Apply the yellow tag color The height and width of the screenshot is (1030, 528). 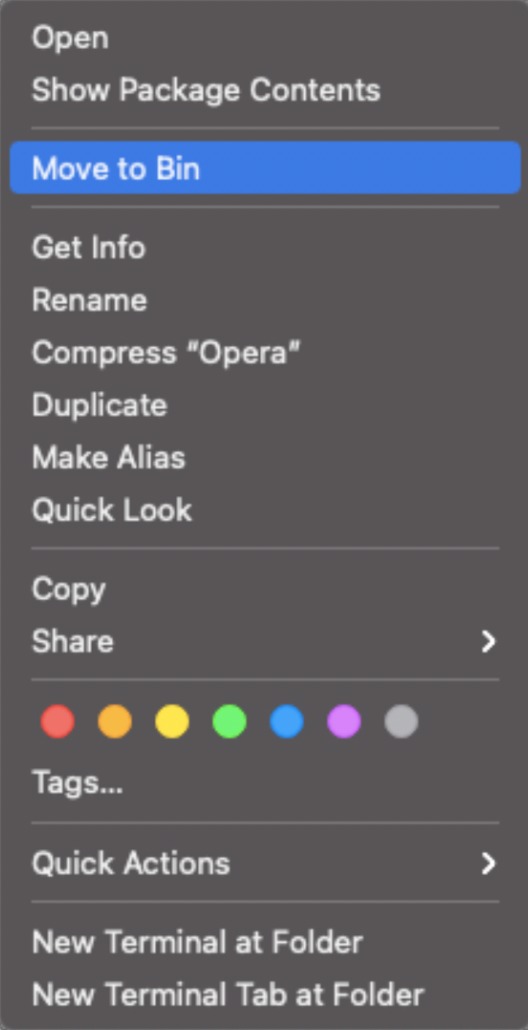(x=172, y=721)
